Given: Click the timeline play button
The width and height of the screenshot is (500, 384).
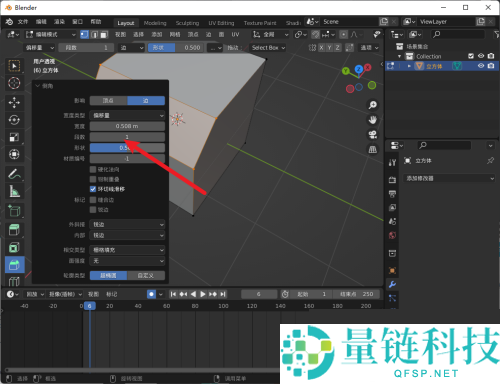Looking at the screenshot, I should (x=202, y=294).
